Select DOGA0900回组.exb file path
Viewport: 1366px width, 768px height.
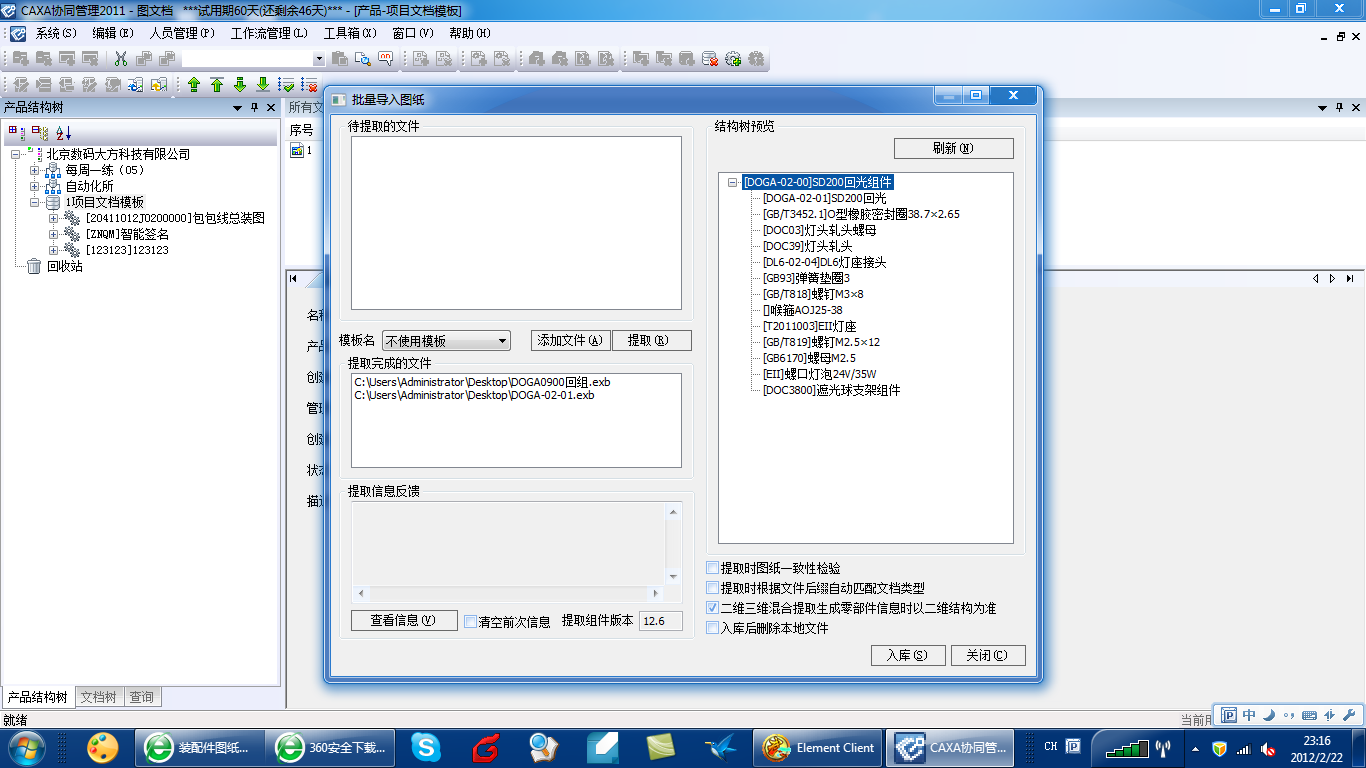coord(482,382)
